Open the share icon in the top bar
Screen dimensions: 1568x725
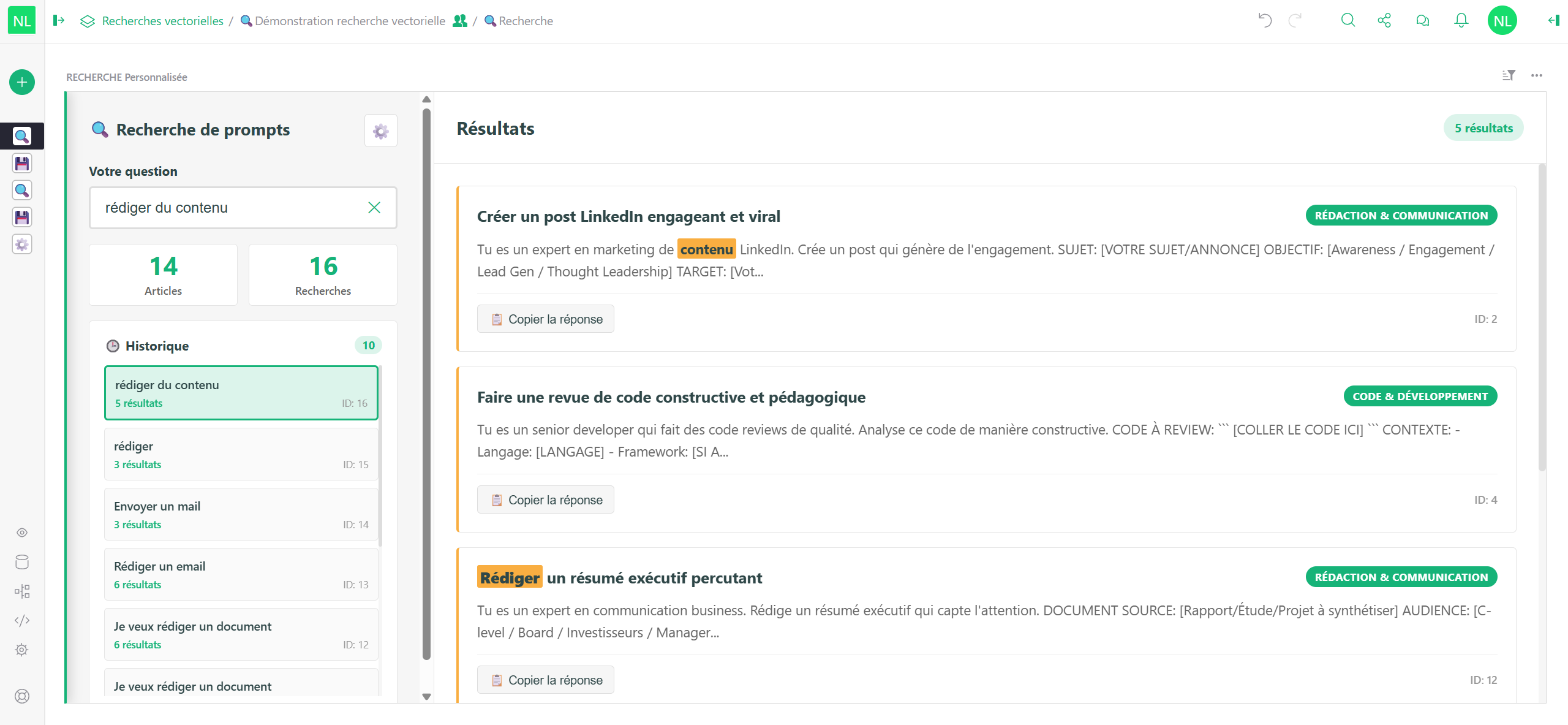(1384, 21)
